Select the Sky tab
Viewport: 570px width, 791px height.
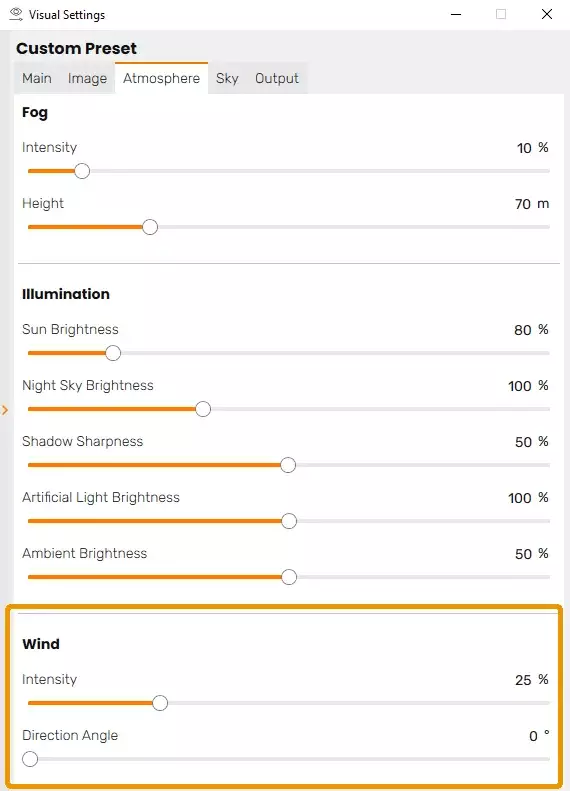(227, 78)
